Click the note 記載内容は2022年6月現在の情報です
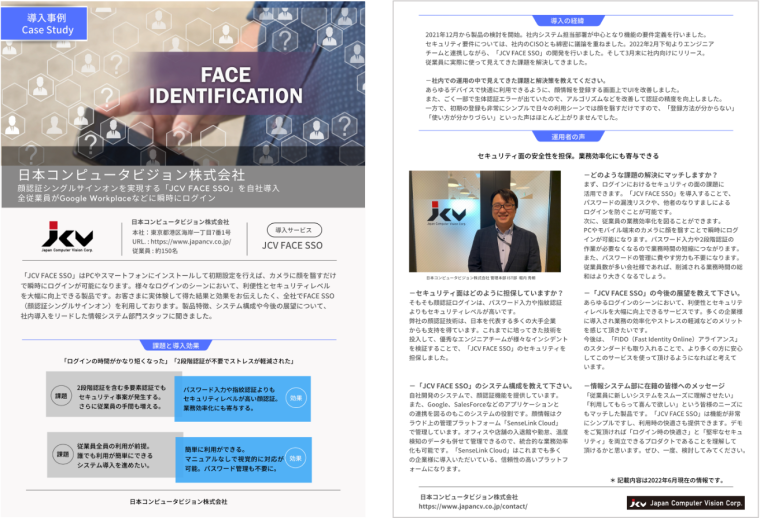This screenshot has width=760, height=518. point(667,480)
